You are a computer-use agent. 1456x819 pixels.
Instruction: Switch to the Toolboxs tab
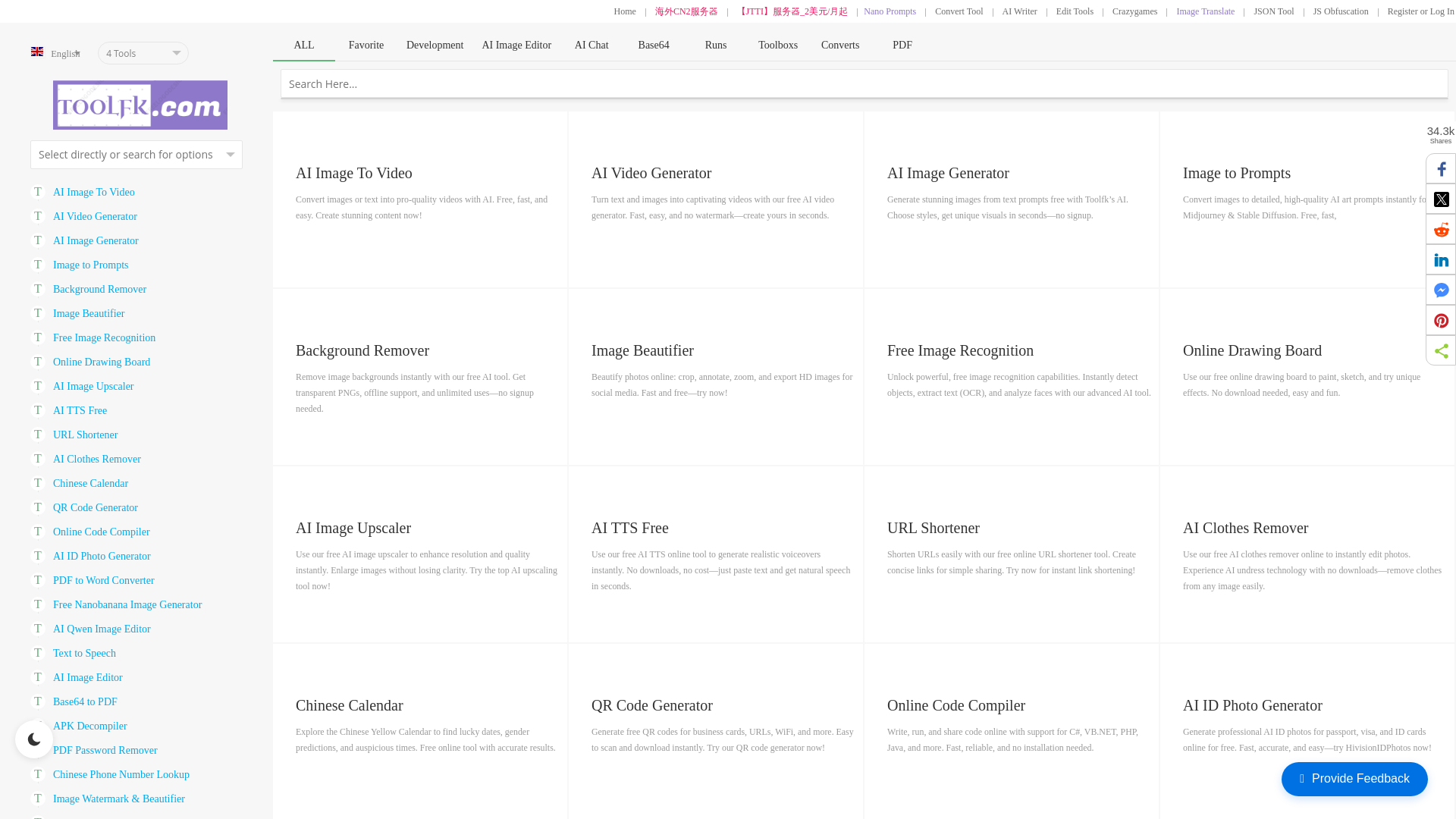coord(778,45)
